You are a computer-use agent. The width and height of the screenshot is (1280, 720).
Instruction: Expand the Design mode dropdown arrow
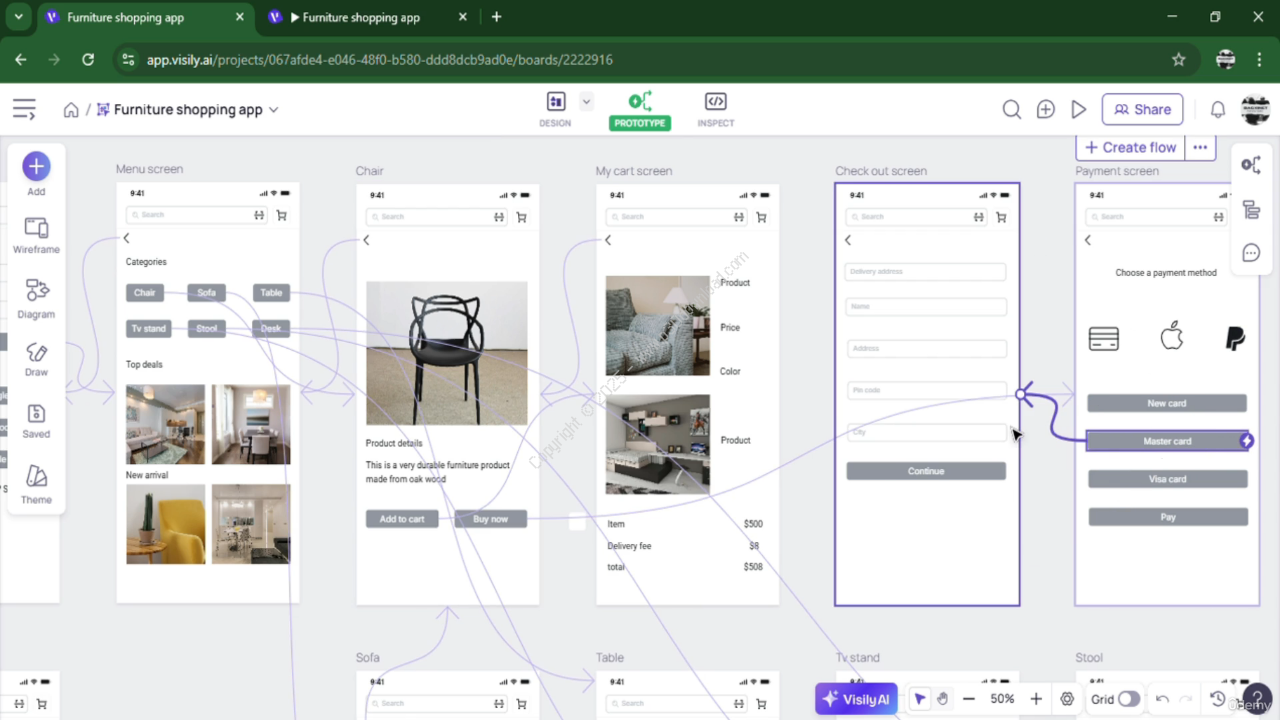pos(586,101)
